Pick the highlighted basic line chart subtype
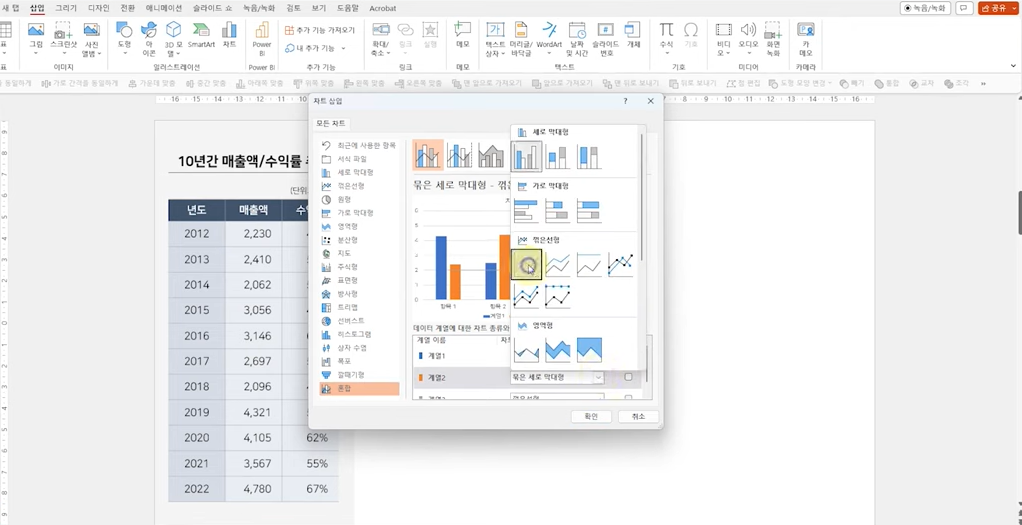This screenshot has width=1022, height=525. pyautogui.click(x=526, y=264)
